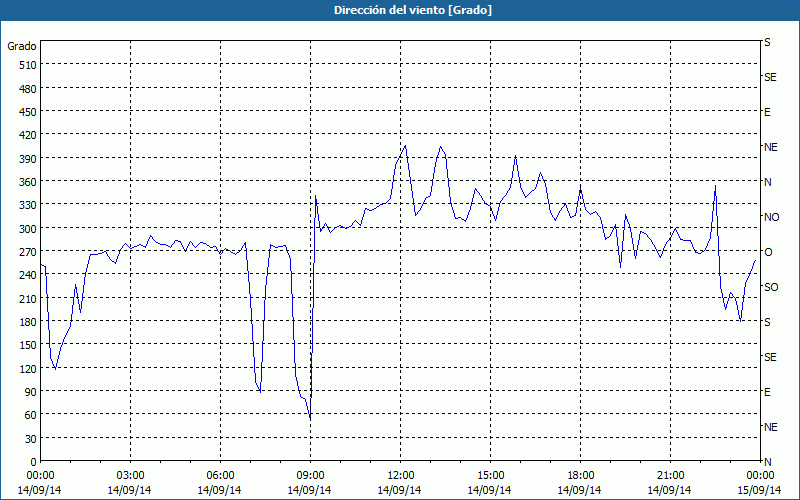Screen dimensions: 800x500
Task: Click the 21:00 time label
Action: coord(670,476)
